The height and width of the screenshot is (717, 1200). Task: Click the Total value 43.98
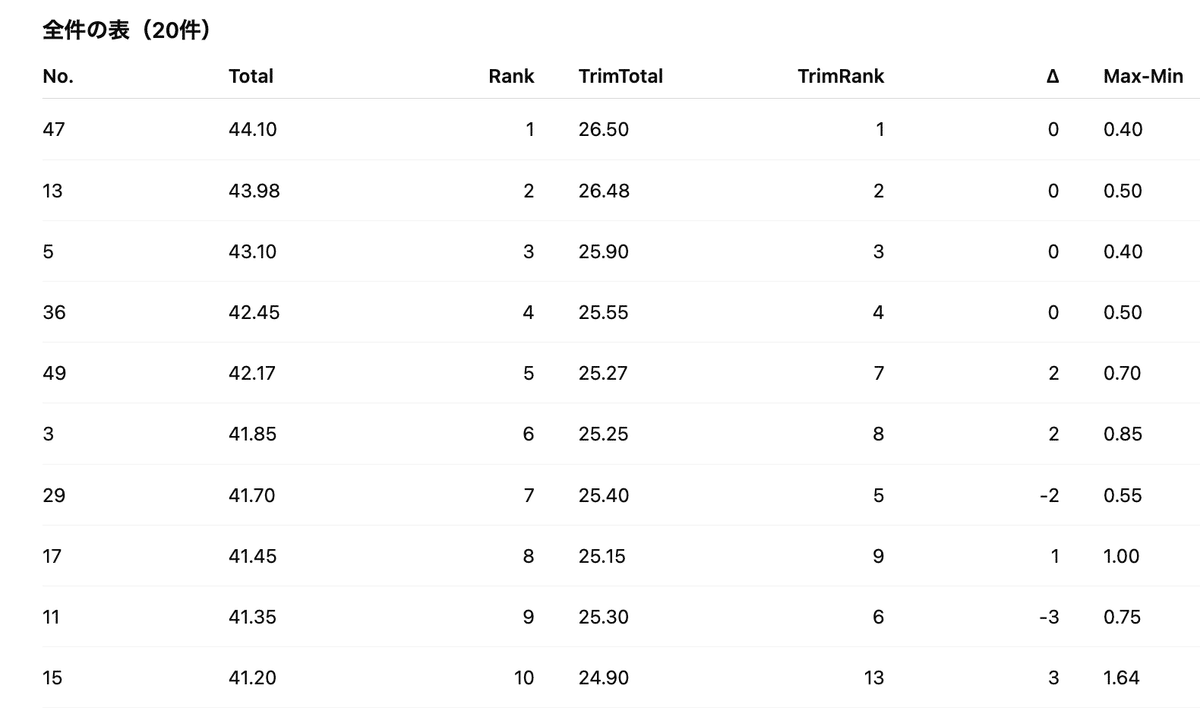[254, 191]
